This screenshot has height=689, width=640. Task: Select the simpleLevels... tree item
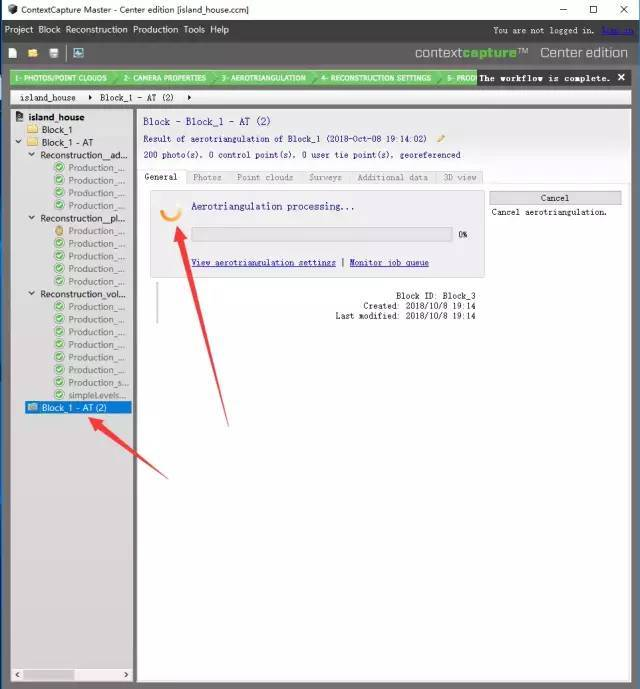pyautogui.click(x=97, y=395)
